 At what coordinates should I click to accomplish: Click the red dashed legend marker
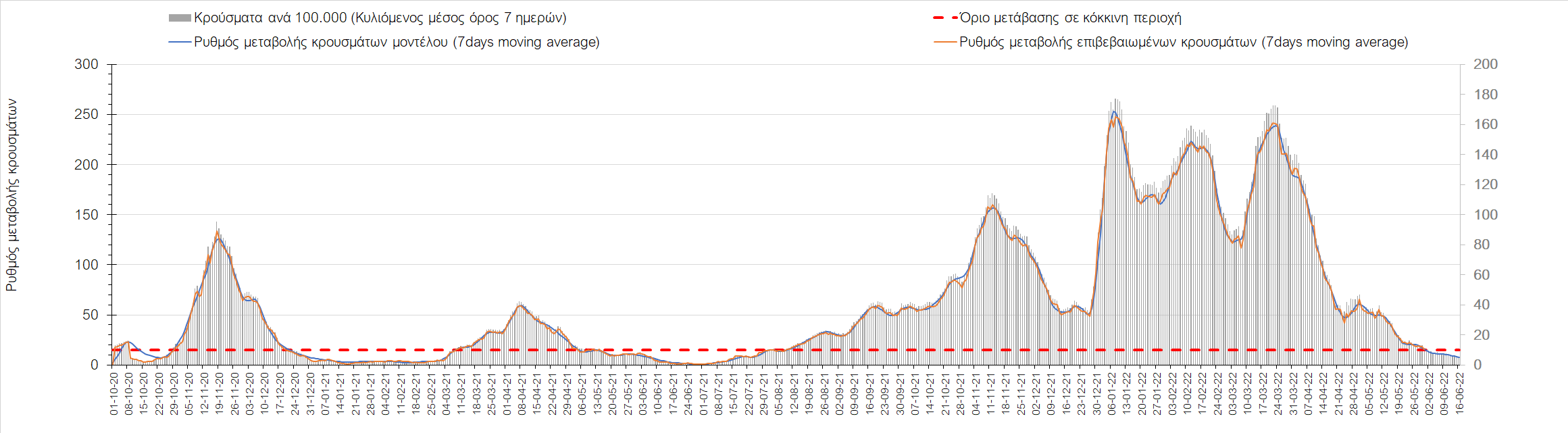[945, 18]
